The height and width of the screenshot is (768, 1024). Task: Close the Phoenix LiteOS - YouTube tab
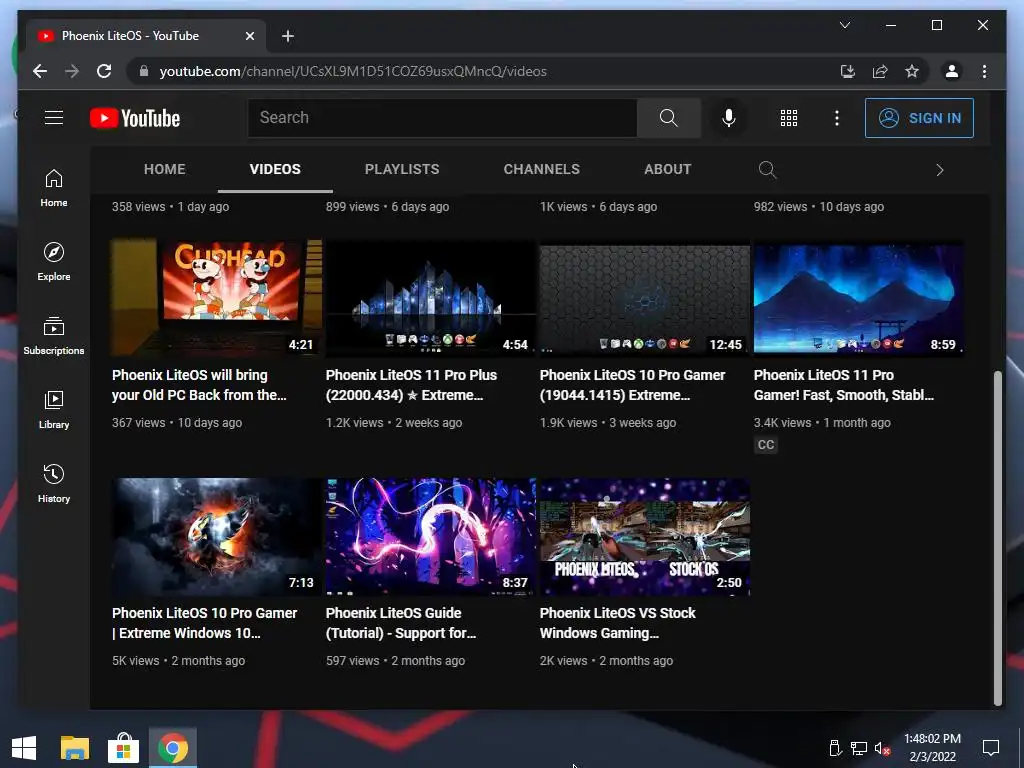249,36
